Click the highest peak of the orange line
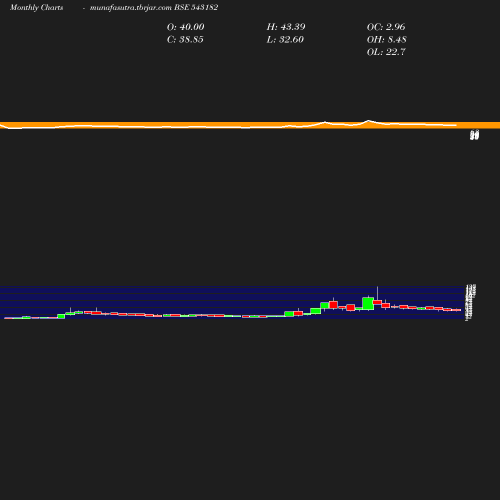500x500 pixels. point(368,121)
